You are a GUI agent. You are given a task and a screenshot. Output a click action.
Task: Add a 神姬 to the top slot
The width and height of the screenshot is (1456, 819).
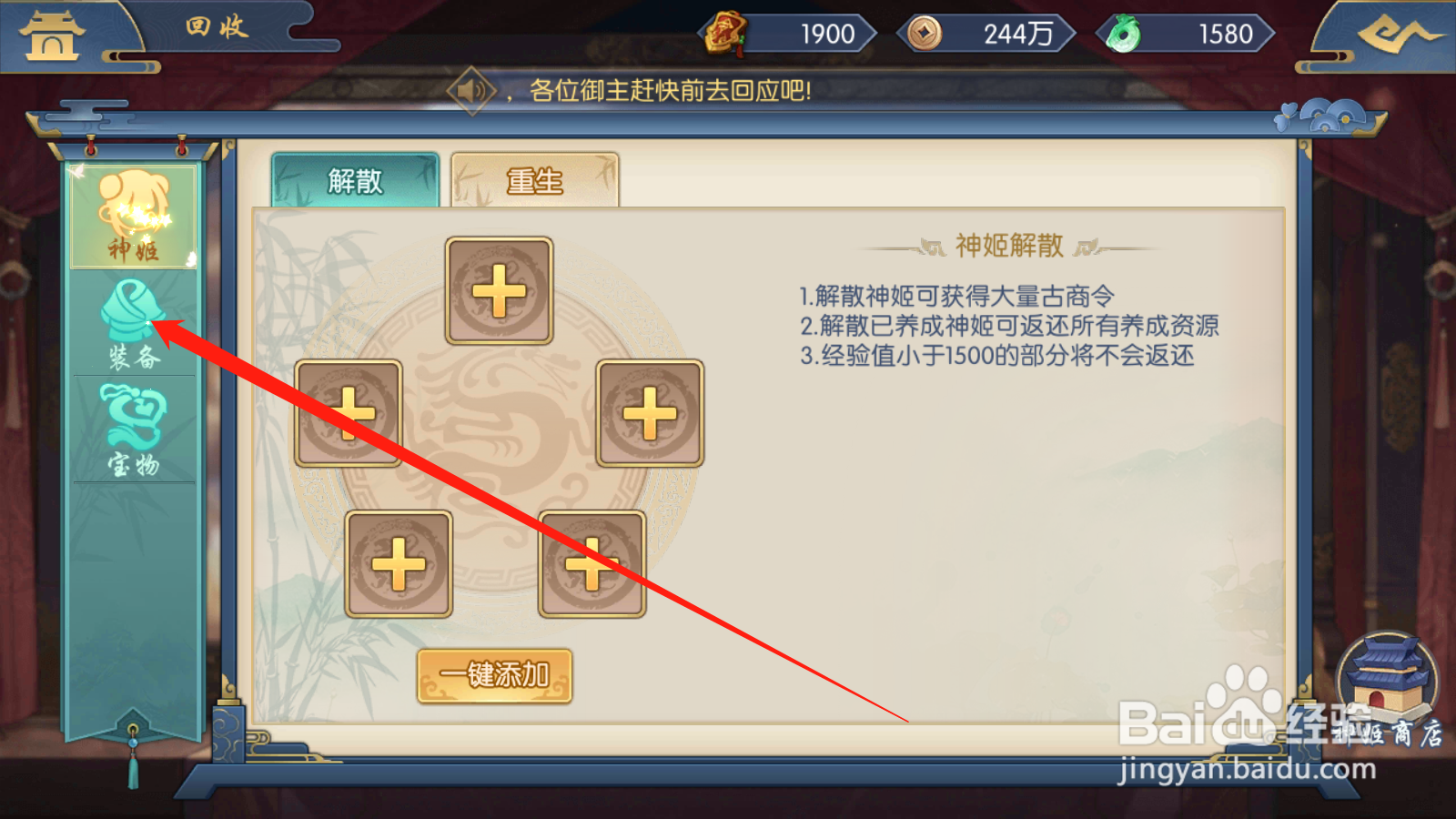click(x=499, y=291)
